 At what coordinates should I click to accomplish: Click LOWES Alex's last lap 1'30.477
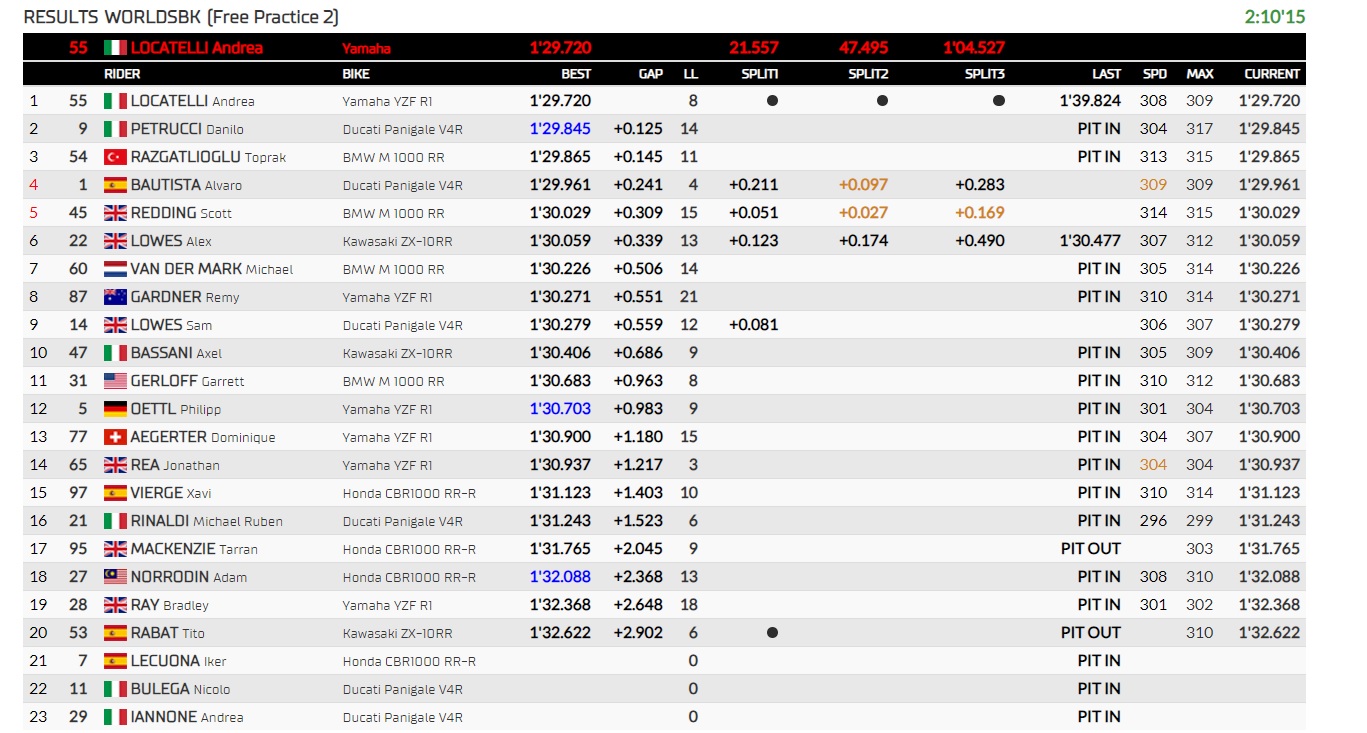click(x=1090, y=241)
